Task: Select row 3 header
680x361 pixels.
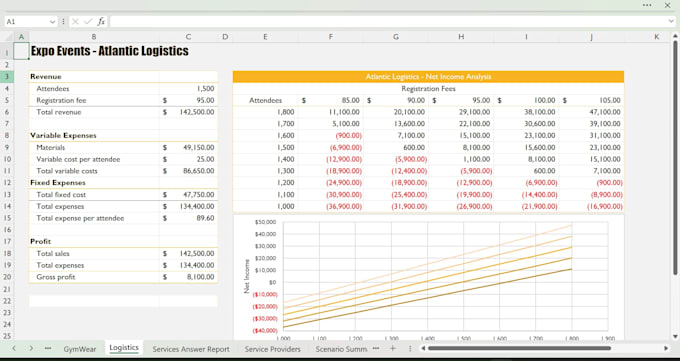Action: click(7, 76)
